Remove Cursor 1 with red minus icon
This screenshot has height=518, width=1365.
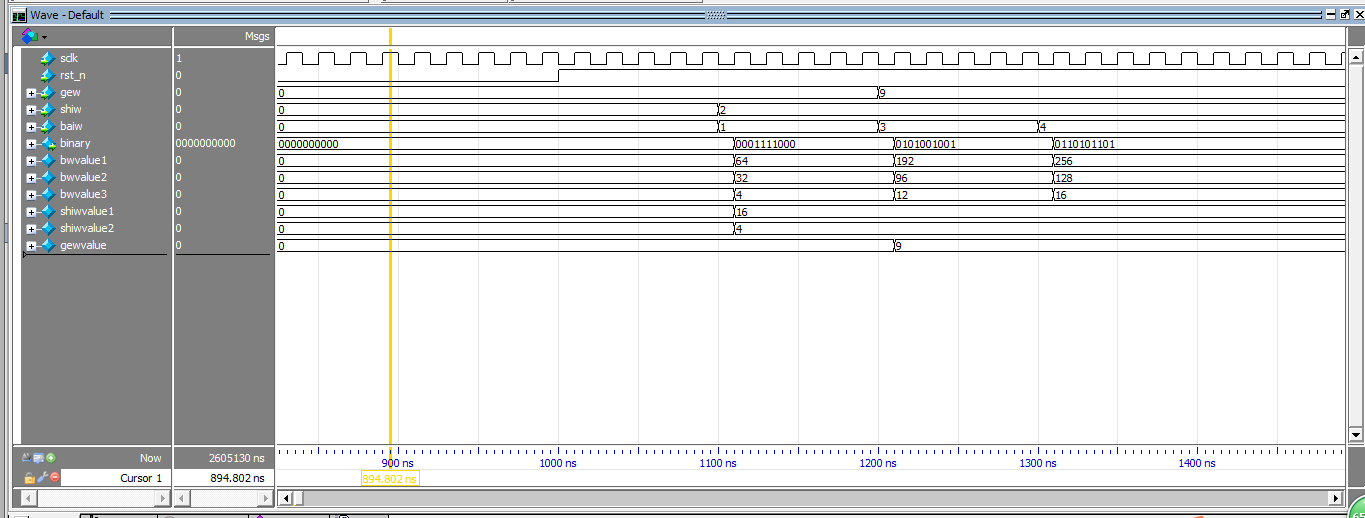point(54,478)
